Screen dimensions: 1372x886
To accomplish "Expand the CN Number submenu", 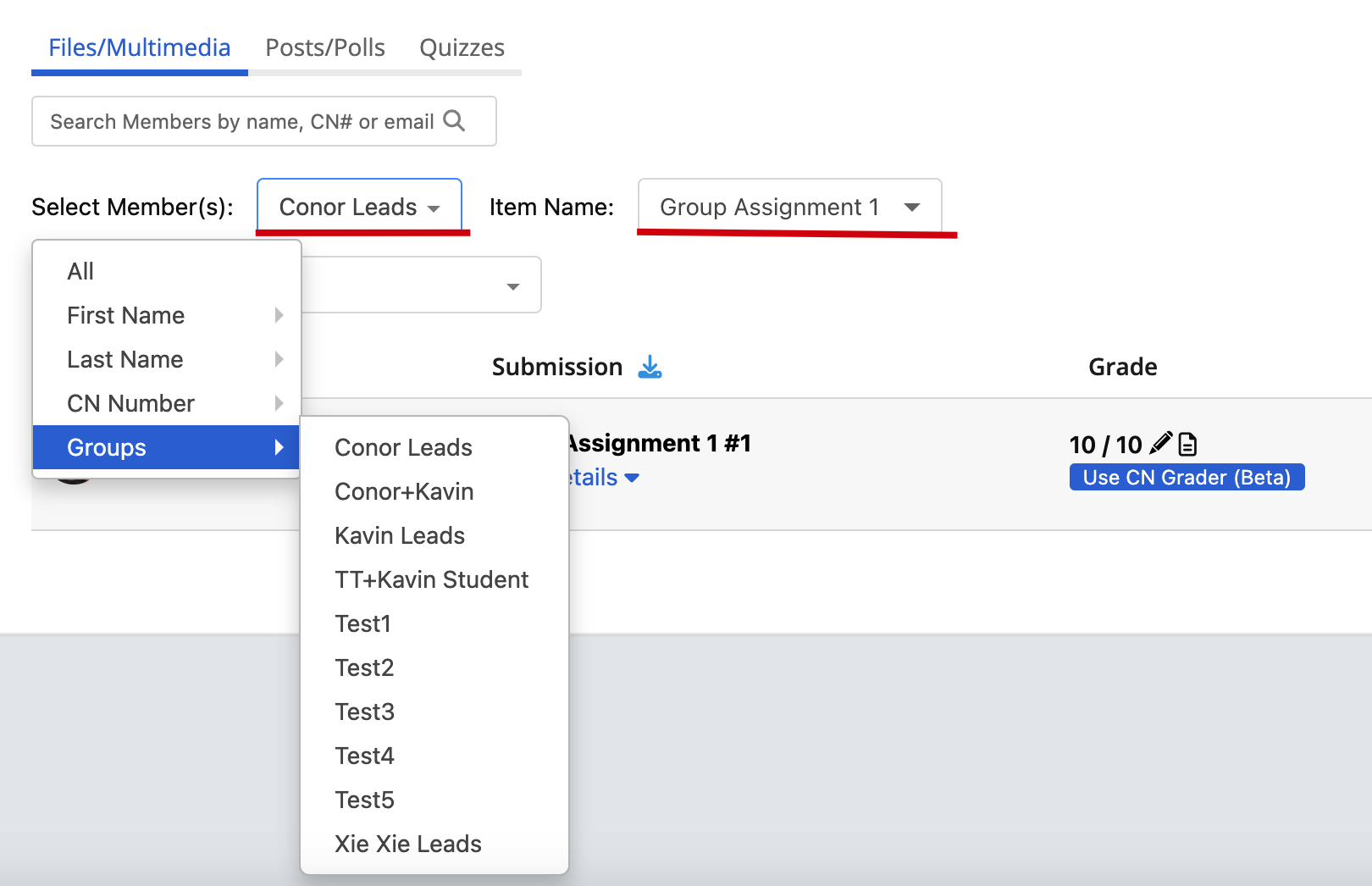I will click(x=166, y=403).
